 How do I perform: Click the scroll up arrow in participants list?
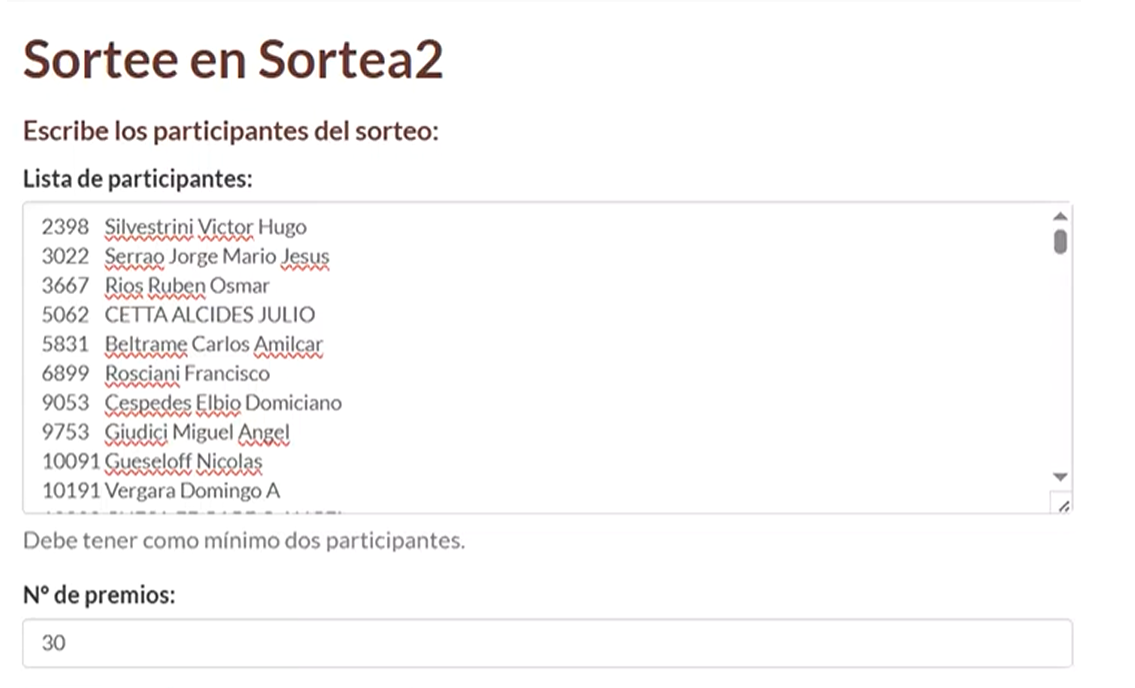click(x=1060, y=216)
